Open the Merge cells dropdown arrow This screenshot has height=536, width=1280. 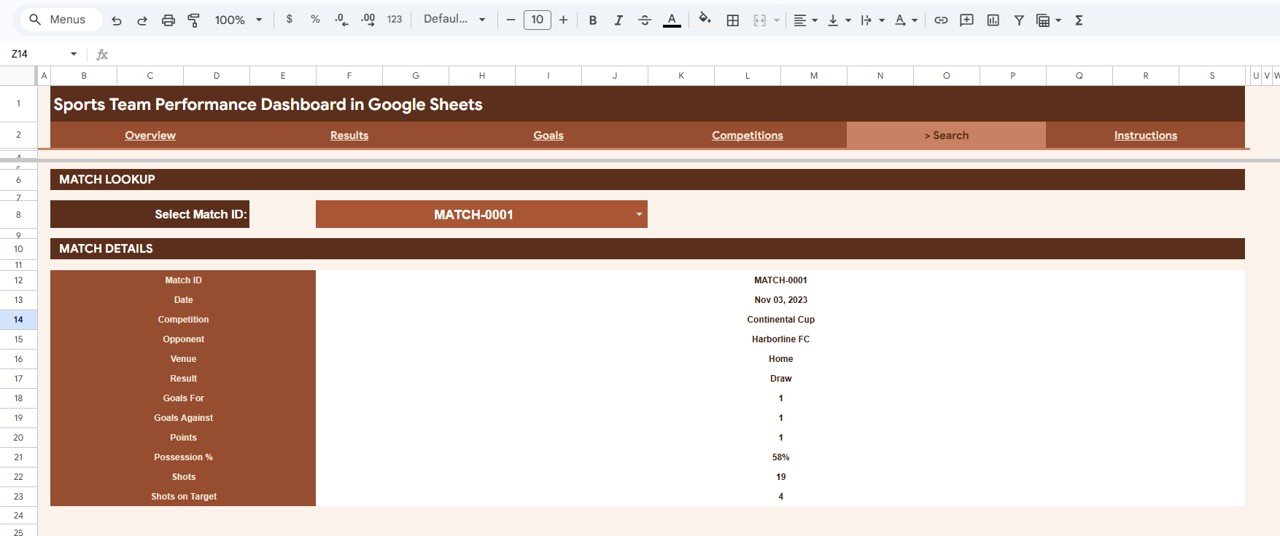pos(775,20)
